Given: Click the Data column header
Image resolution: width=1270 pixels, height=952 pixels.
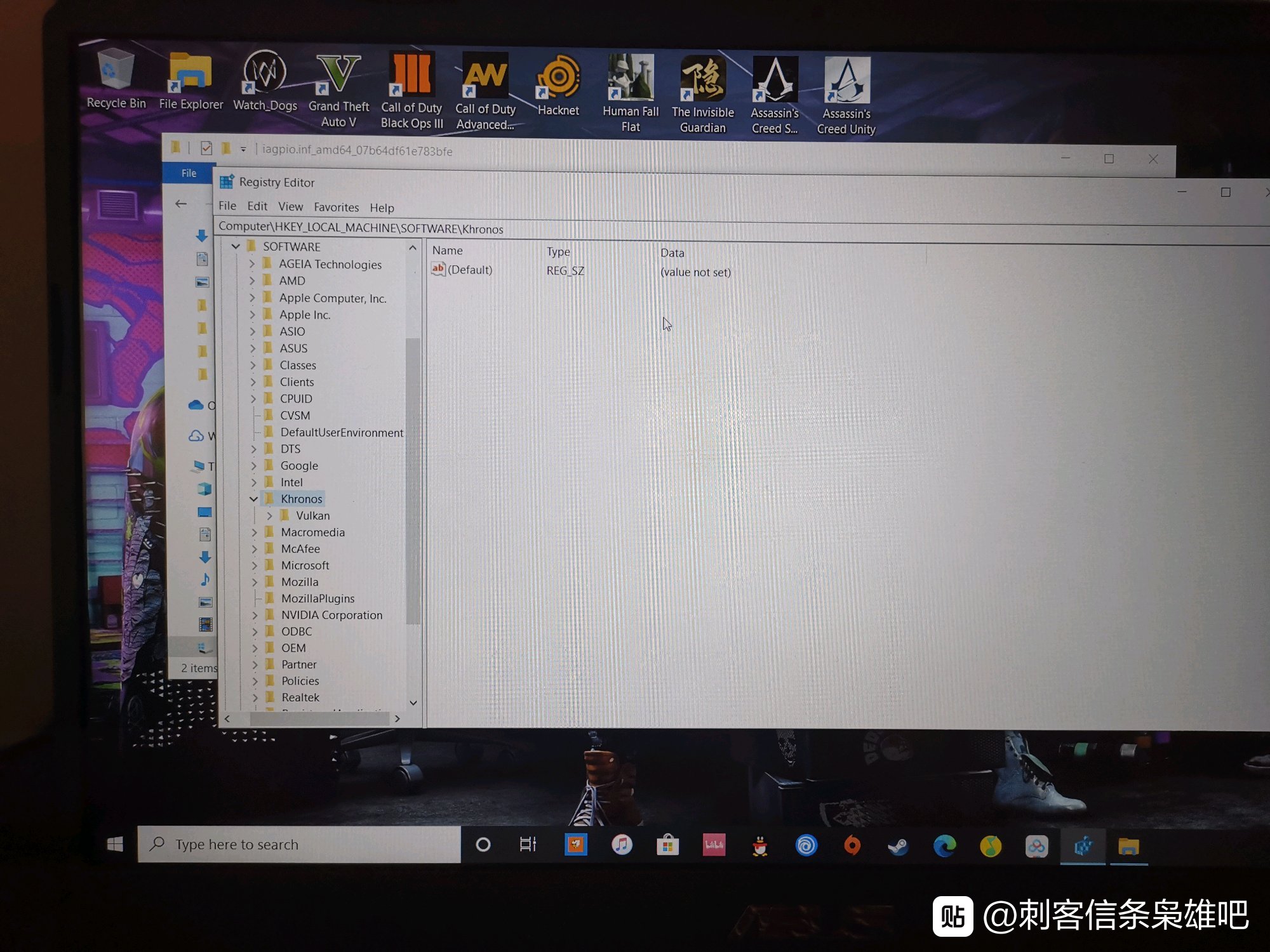Looking at the screenshot, I should tap(672, 253).
